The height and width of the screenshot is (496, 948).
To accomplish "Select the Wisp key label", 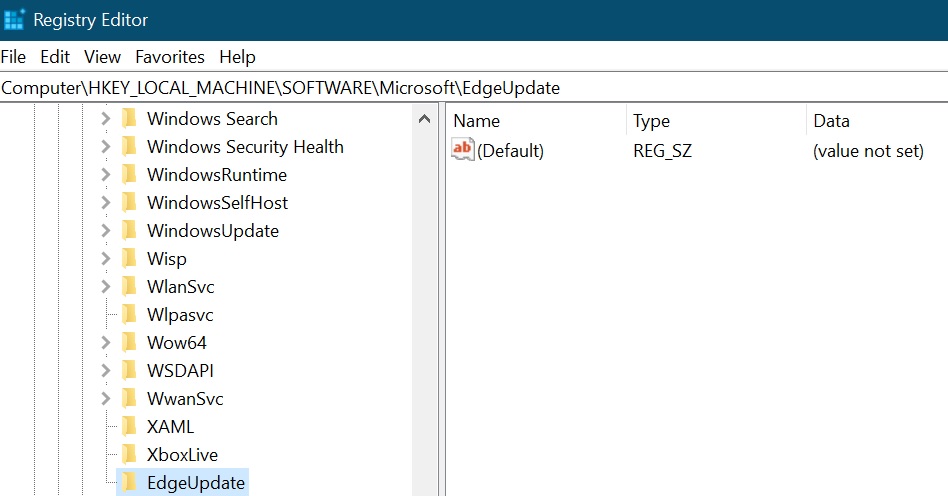I will (x=167, y=259).
